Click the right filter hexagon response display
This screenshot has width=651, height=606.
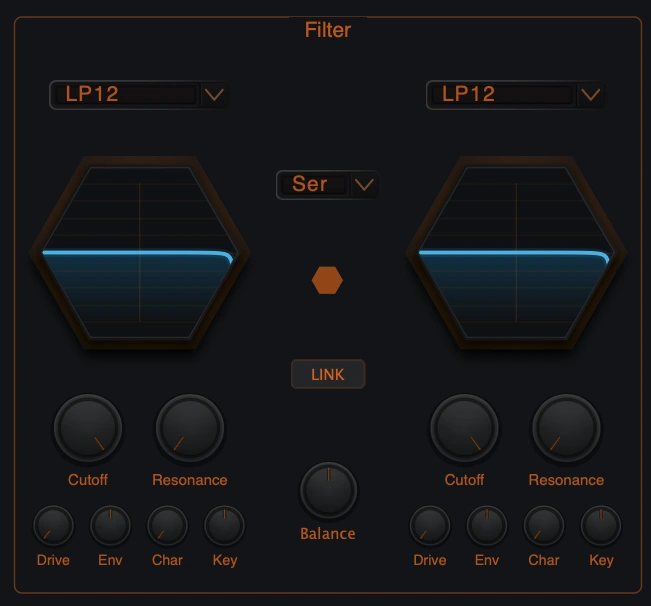(516, 253)
